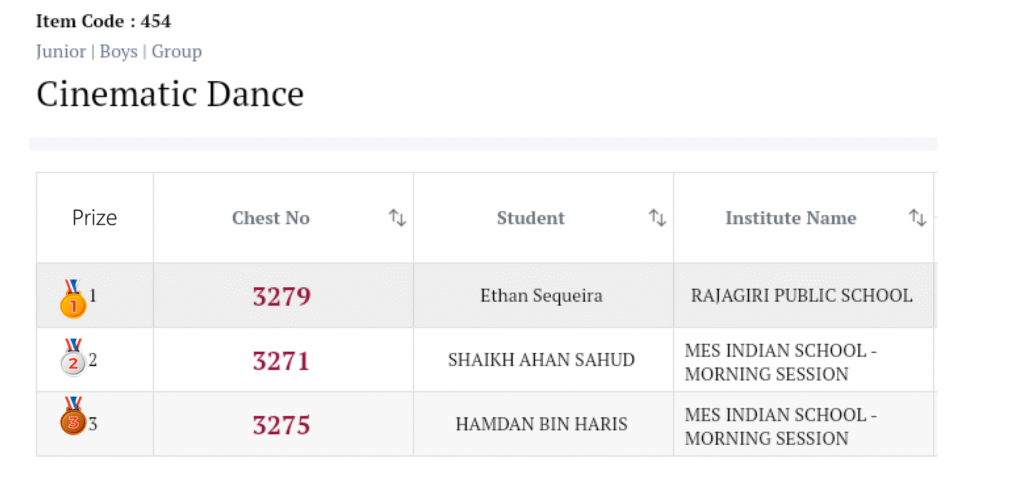Sort by Chest No using arrows icon
The height and width of the screenshot is (489, 1024).
tap(397, 218)
